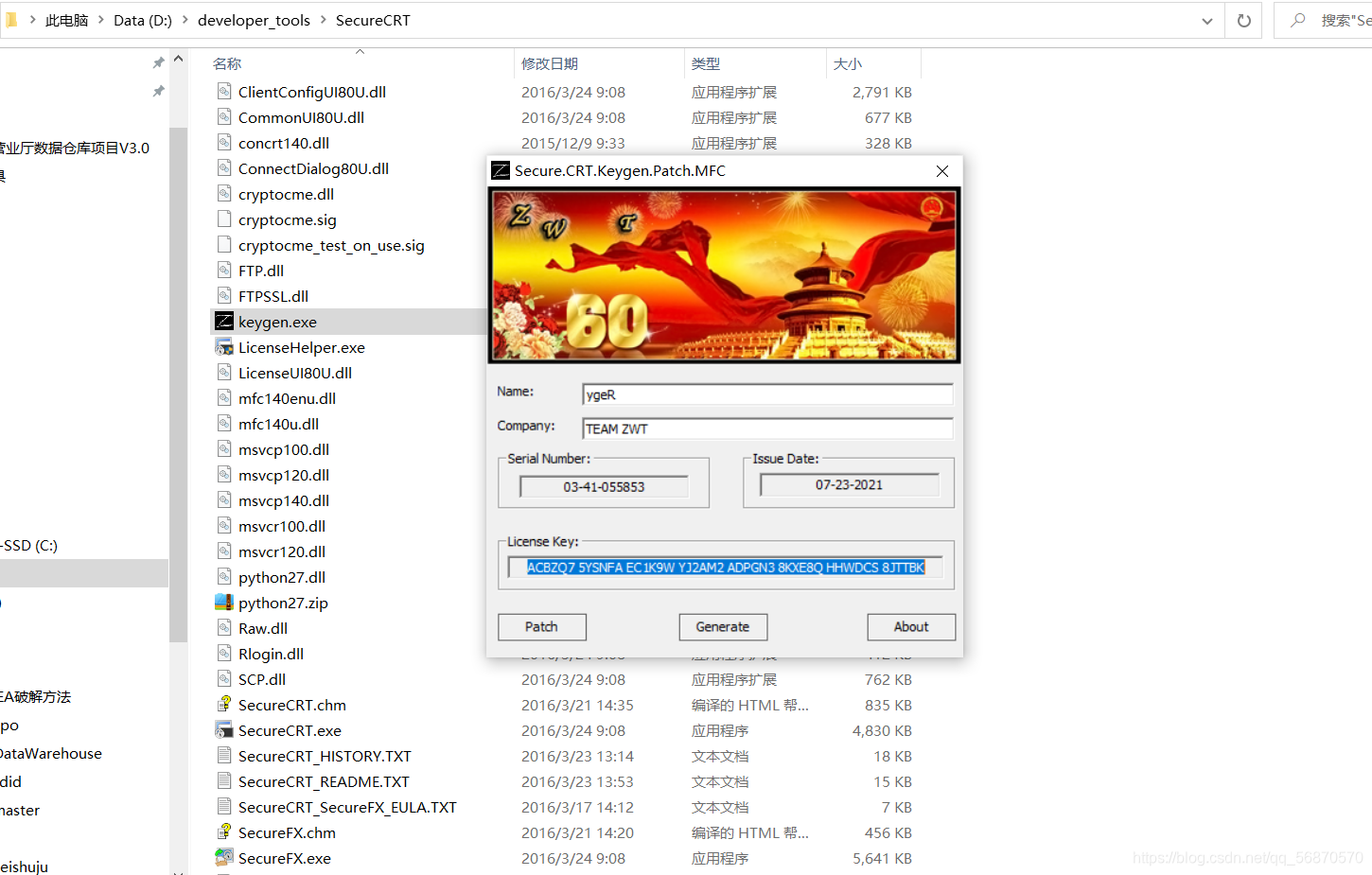Open address bar history dropdown

tap(1207, 21)
